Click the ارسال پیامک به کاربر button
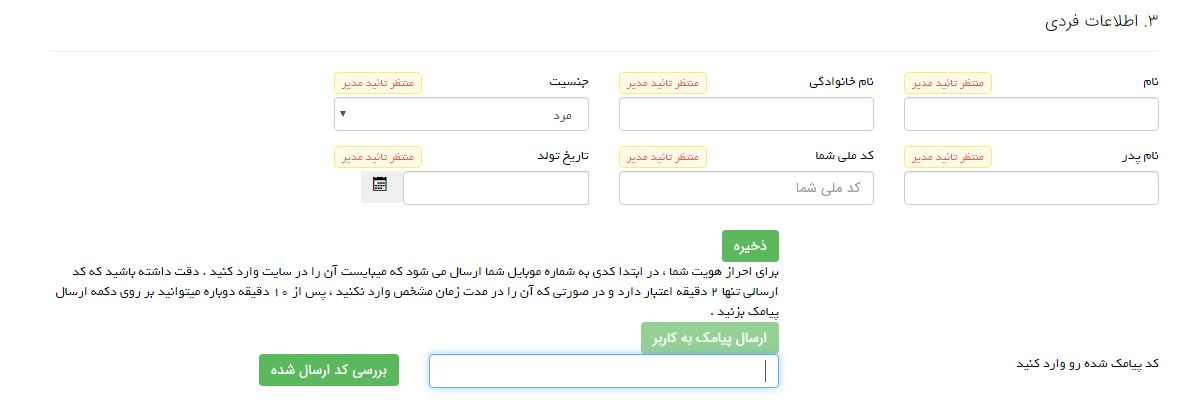The width and height of the screenshot is (1178, 403). point(710,338)
